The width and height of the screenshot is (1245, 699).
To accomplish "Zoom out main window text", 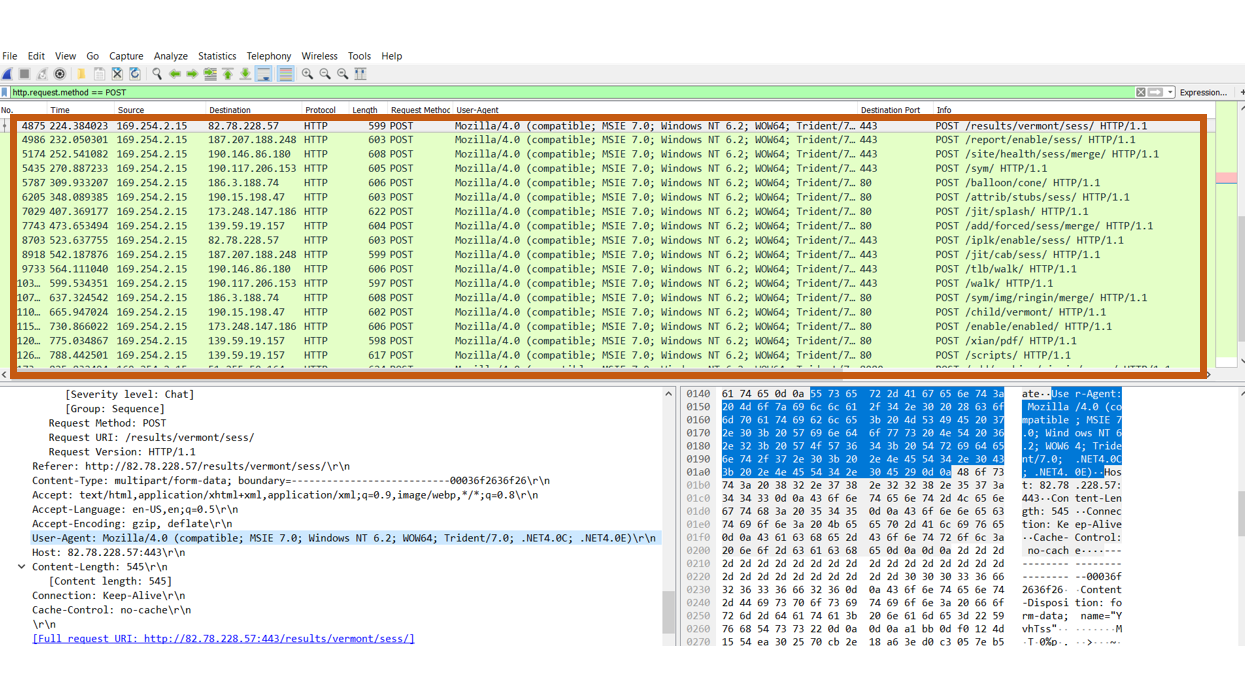I will tap(325, 74).
